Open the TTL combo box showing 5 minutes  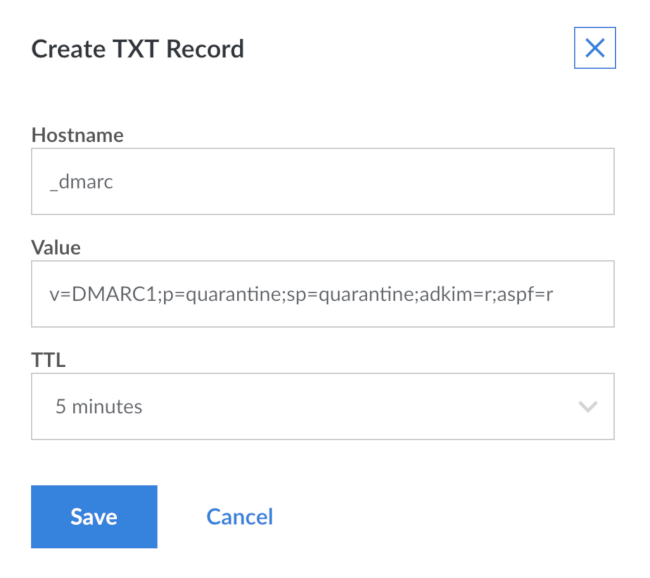click(322, 407)
